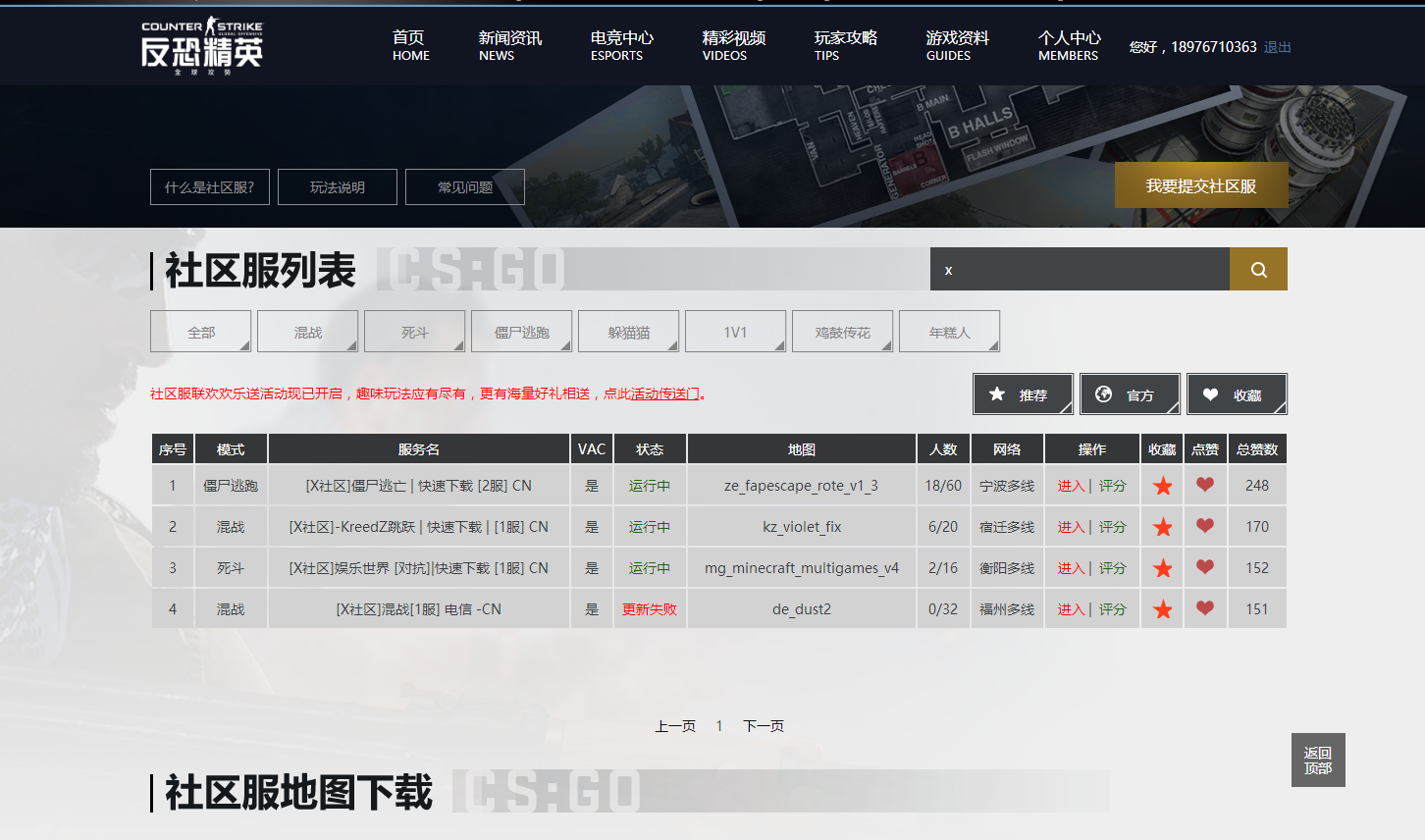Click 进入 for the de_dust2 server
Viewport: 1425px width, 840px height.
1072,608
